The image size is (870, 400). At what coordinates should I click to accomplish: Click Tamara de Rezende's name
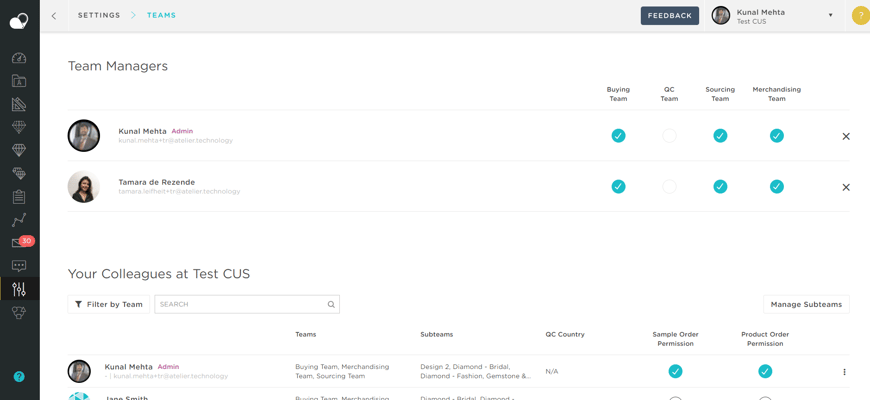tap(156, 182)
